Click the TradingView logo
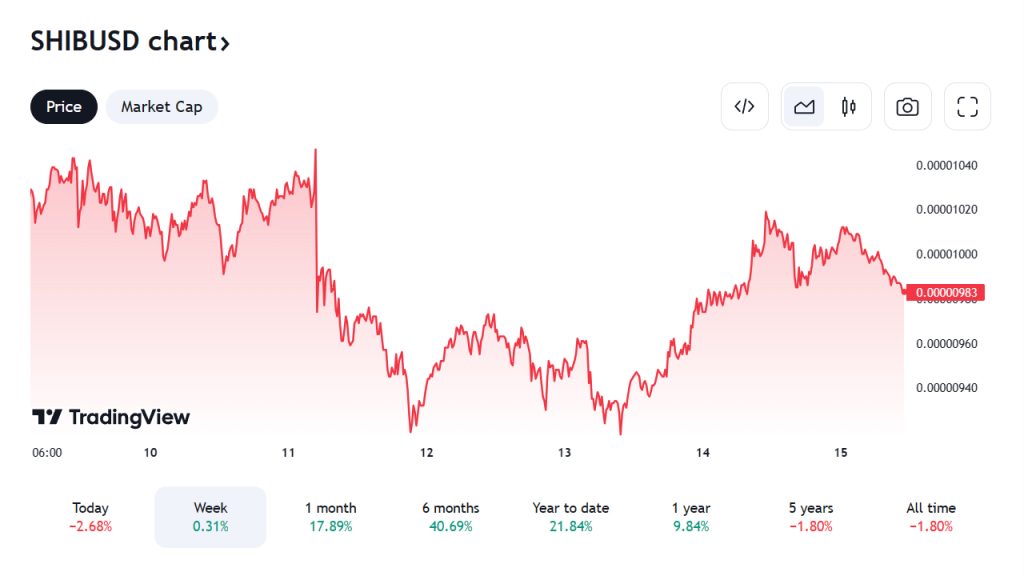Screen dimensions: 1024x576 (x=111, y=417)
